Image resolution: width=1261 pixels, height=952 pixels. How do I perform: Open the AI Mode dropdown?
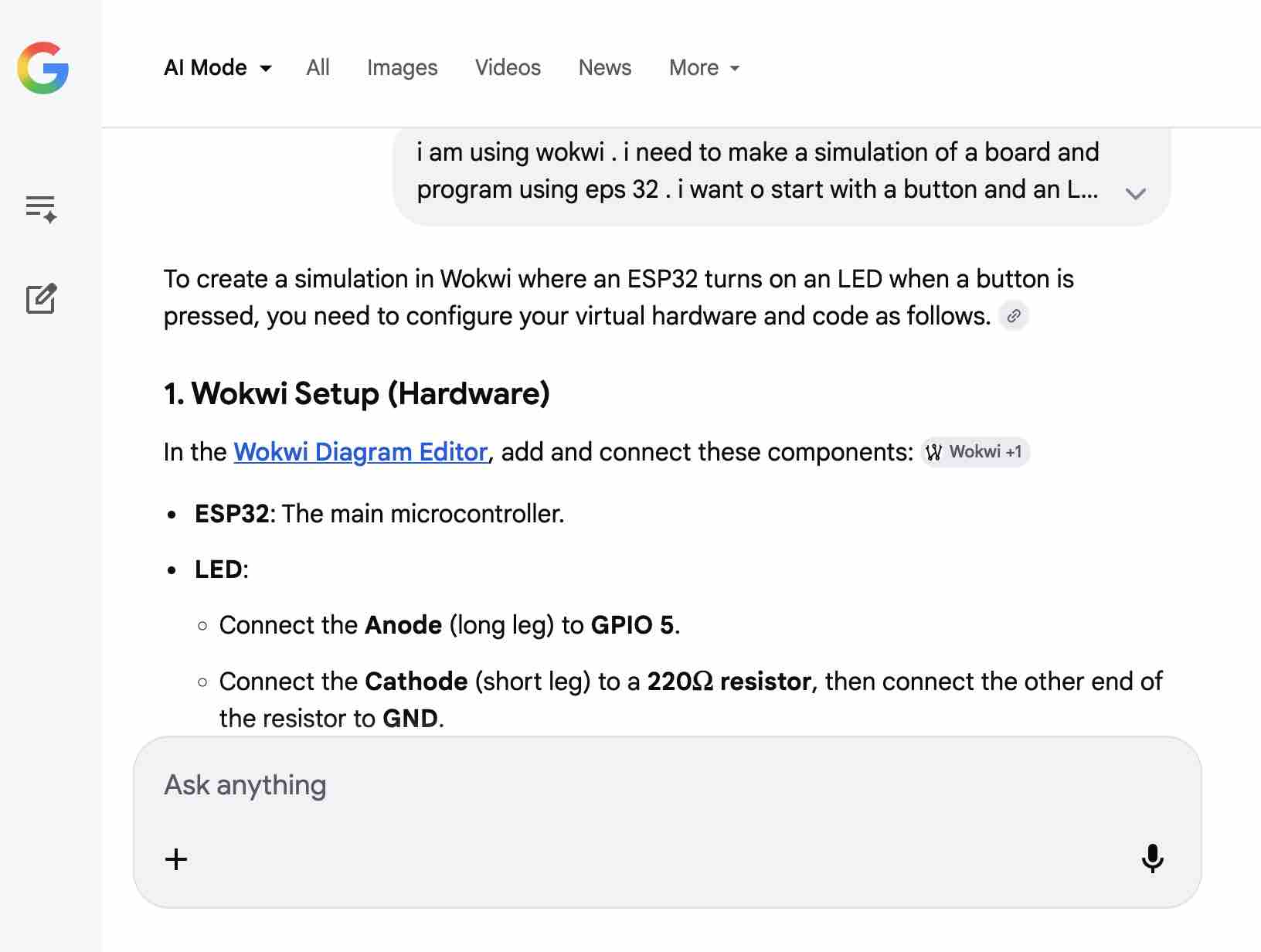pyautogui.click(x=217, y=68)
